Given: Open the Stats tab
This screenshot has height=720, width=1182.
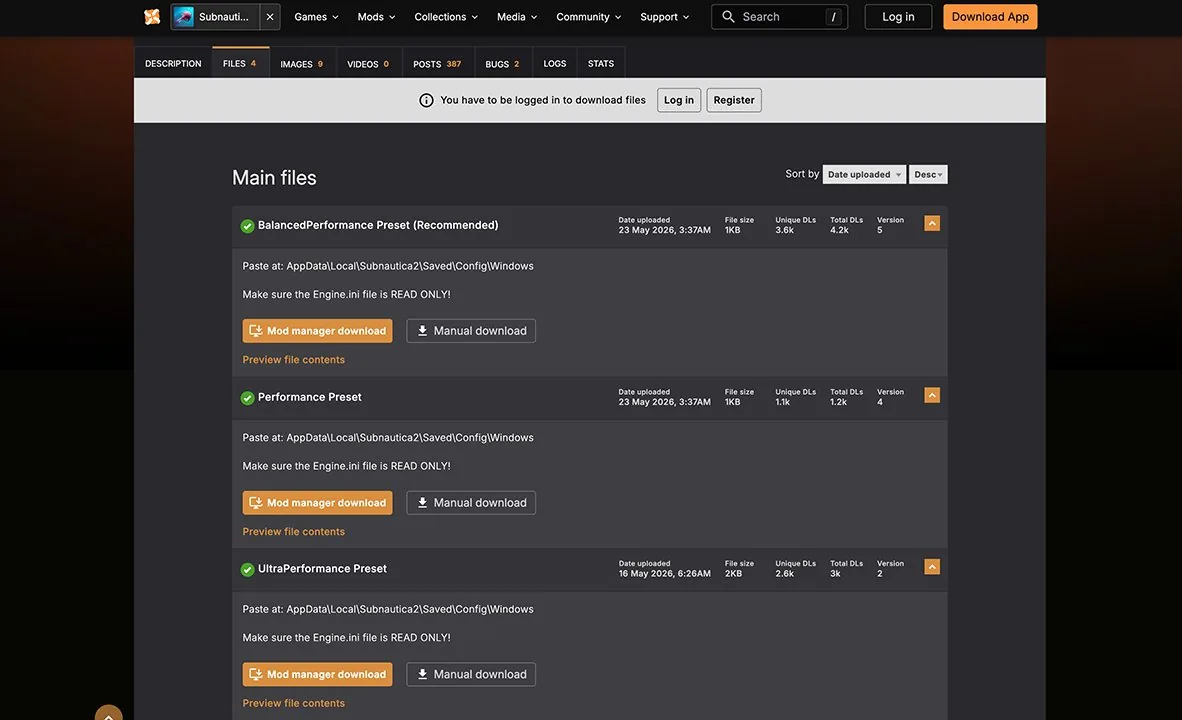Looking at the screenshot, I should pos(601,63).
